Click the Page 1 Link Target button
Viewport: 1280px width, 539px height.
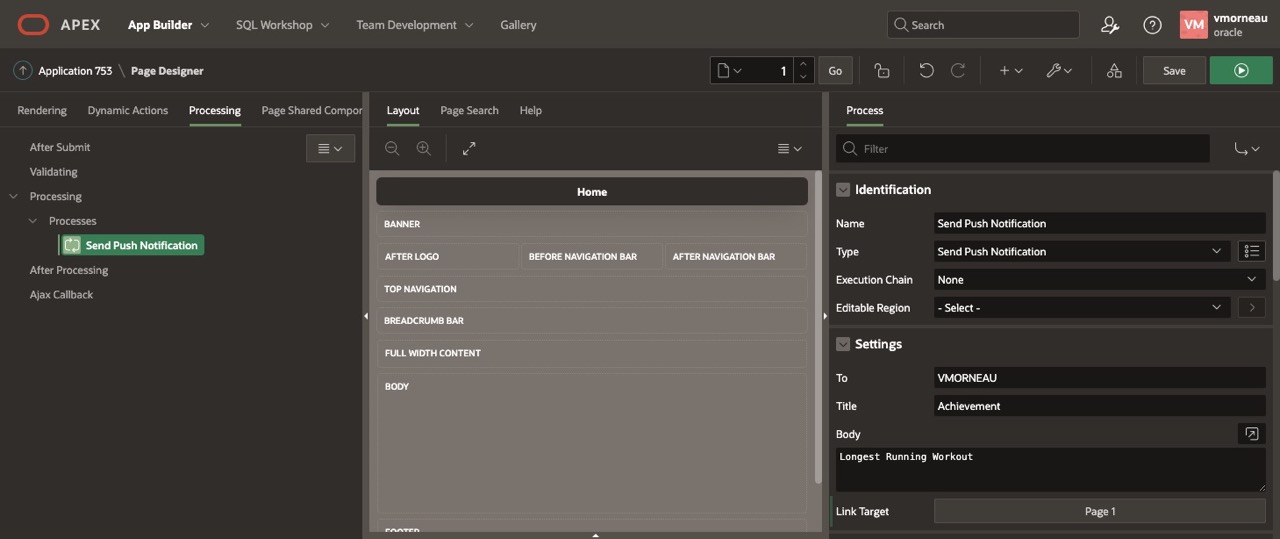[1099, 511]
